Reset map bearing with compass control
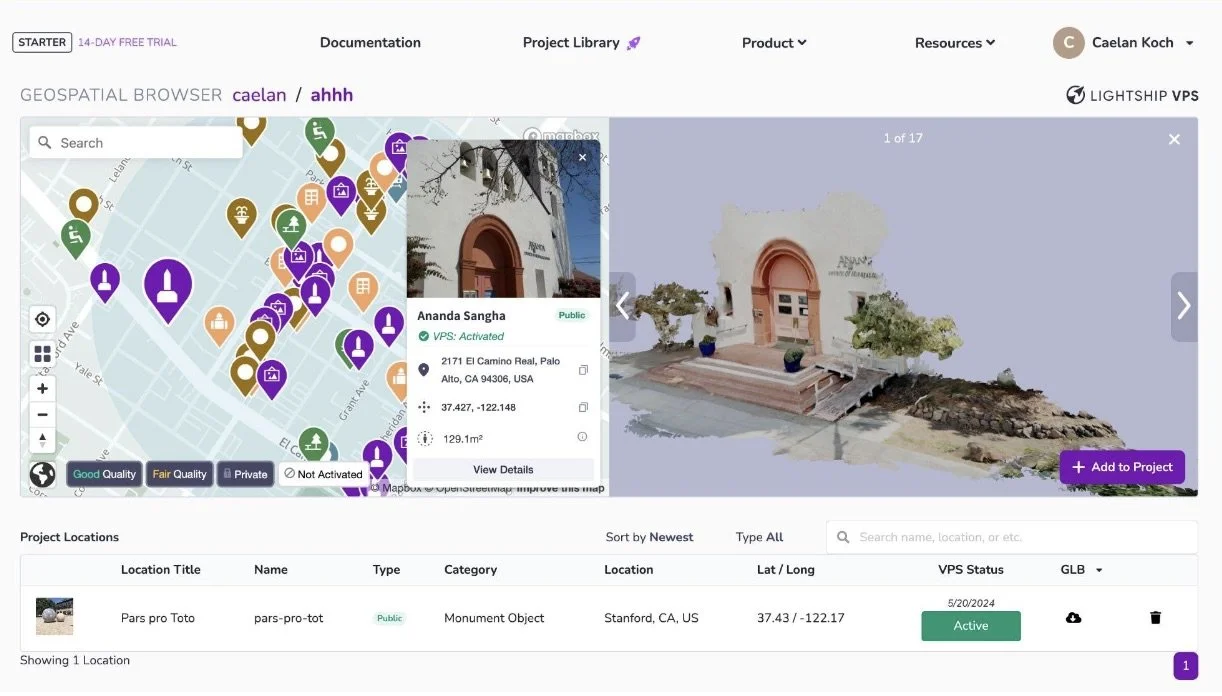1222x696 pixels. 42,440
